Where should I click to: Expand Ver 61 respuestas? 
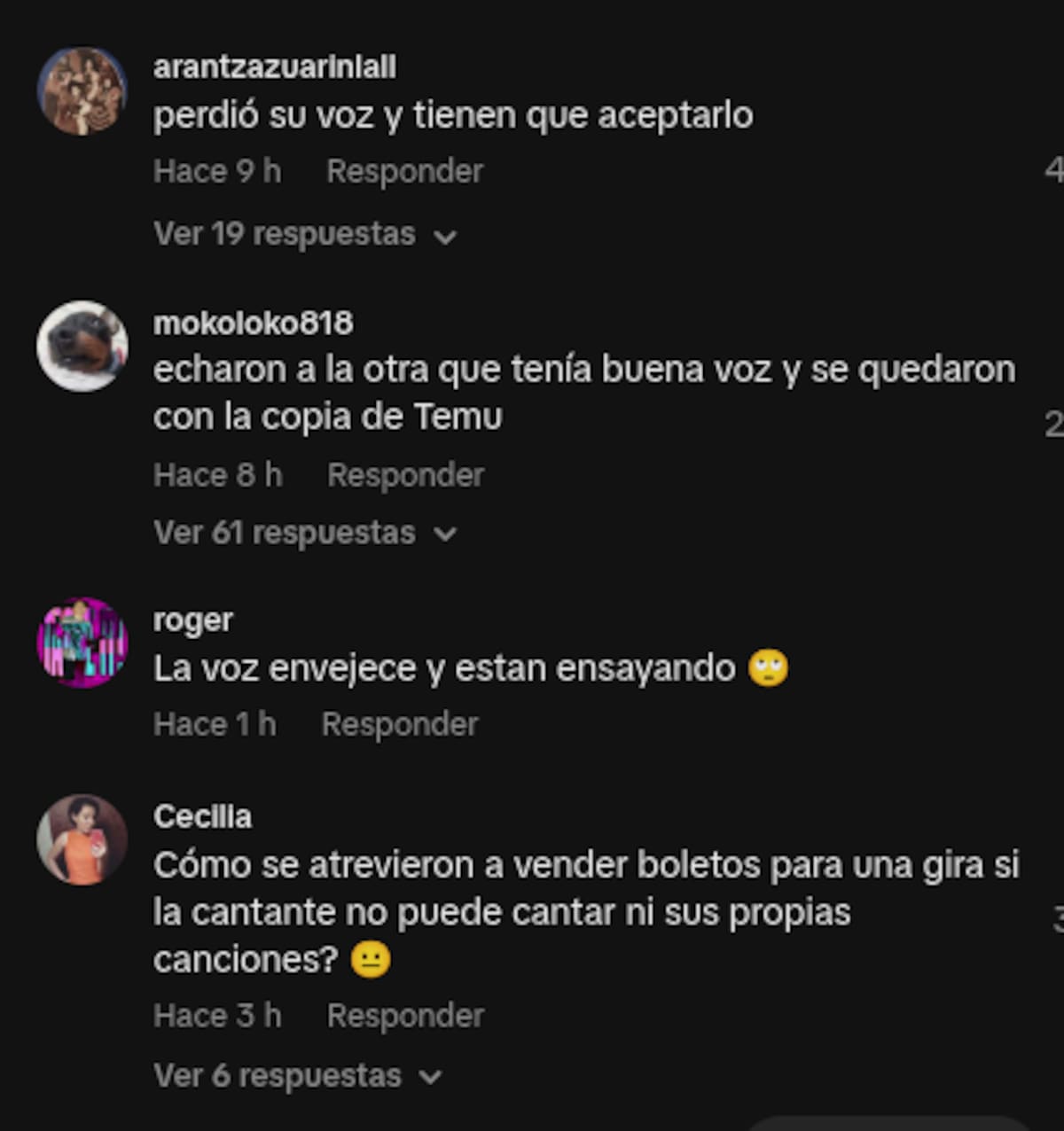[305, 533]
